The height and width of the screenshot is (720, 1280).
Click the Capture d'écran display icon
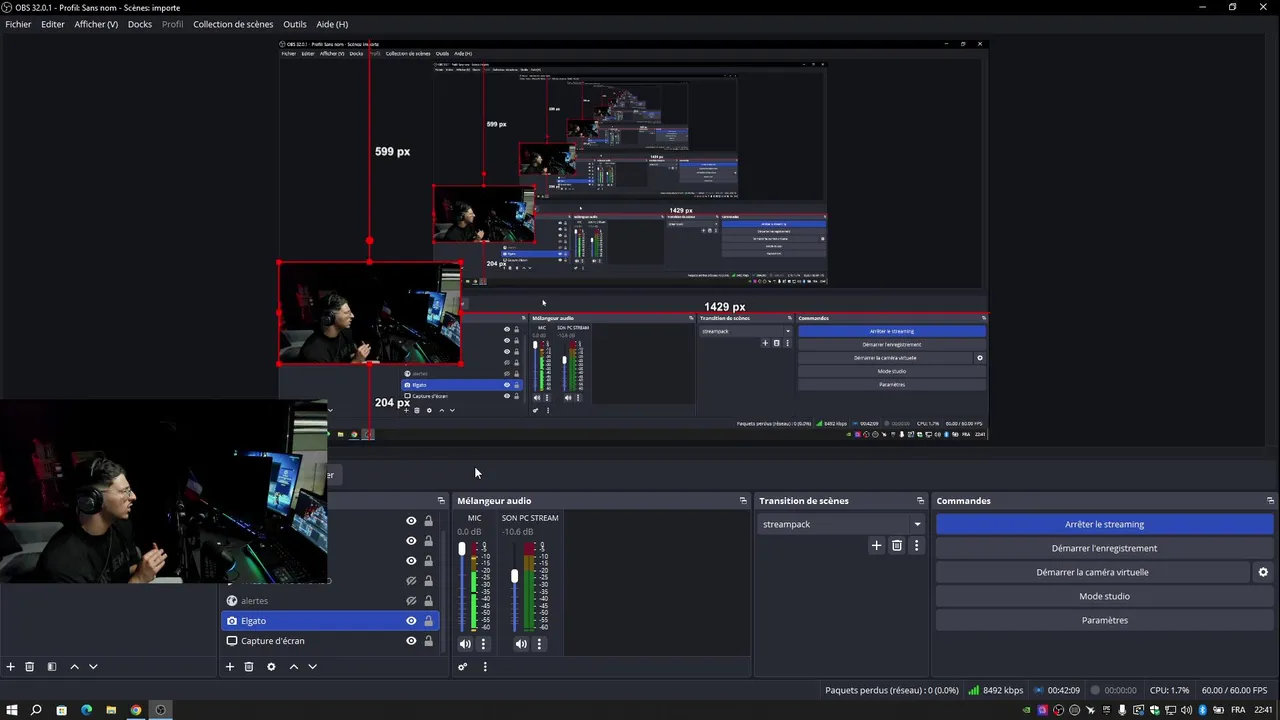232,641
